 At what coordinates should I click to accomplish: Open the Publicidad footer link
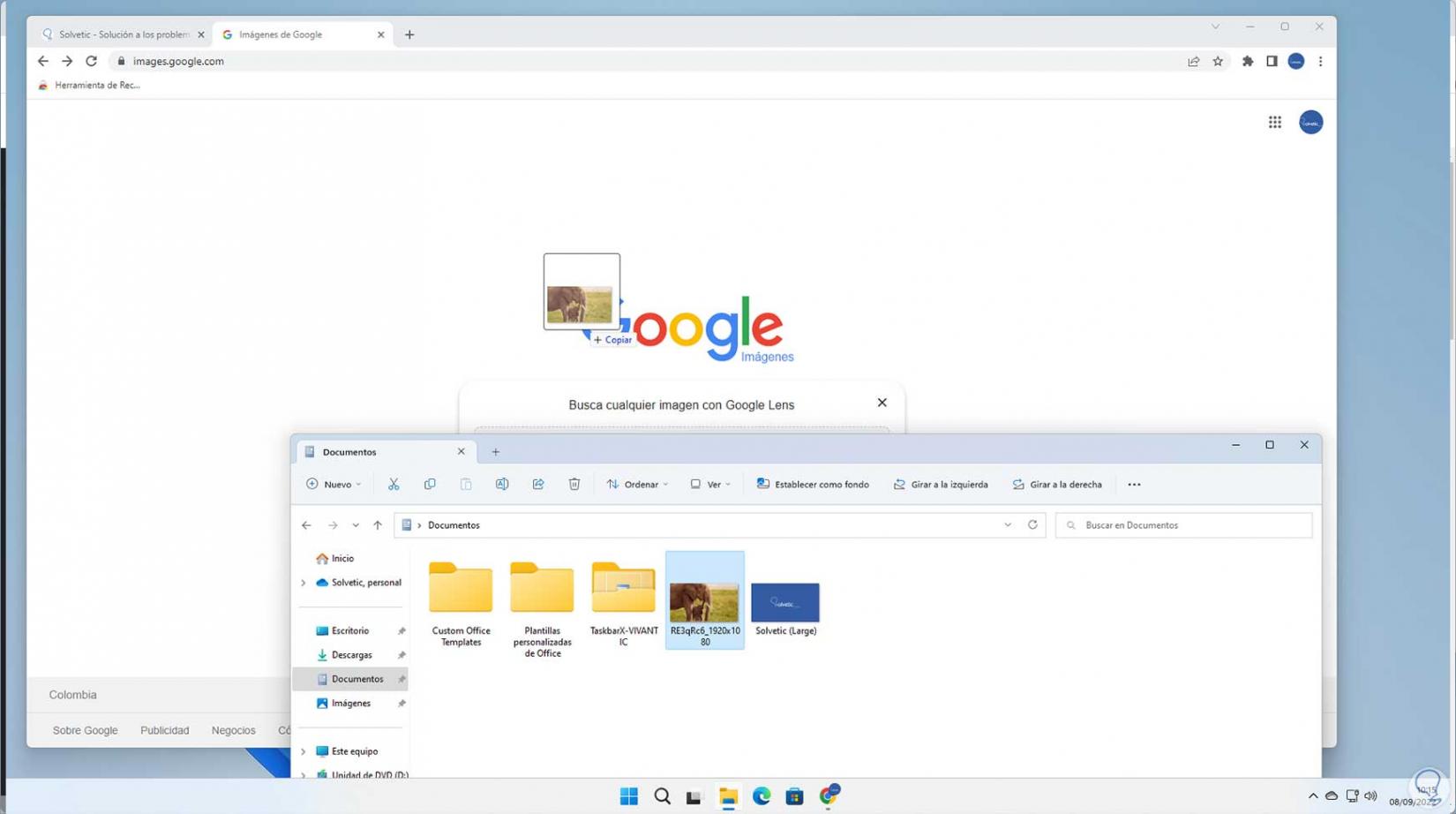coord(165,730)
